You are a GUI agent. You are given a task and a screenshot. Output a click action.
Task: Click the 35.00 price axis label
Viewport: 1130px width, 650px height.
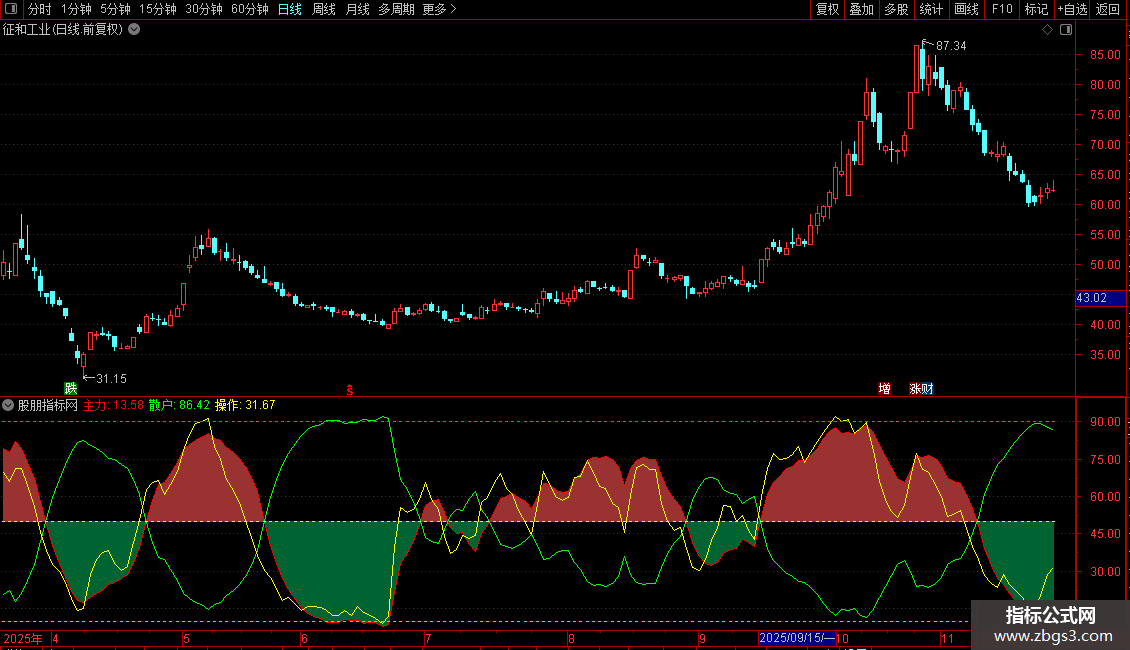pyautogui.click(x=1105, y=355)
